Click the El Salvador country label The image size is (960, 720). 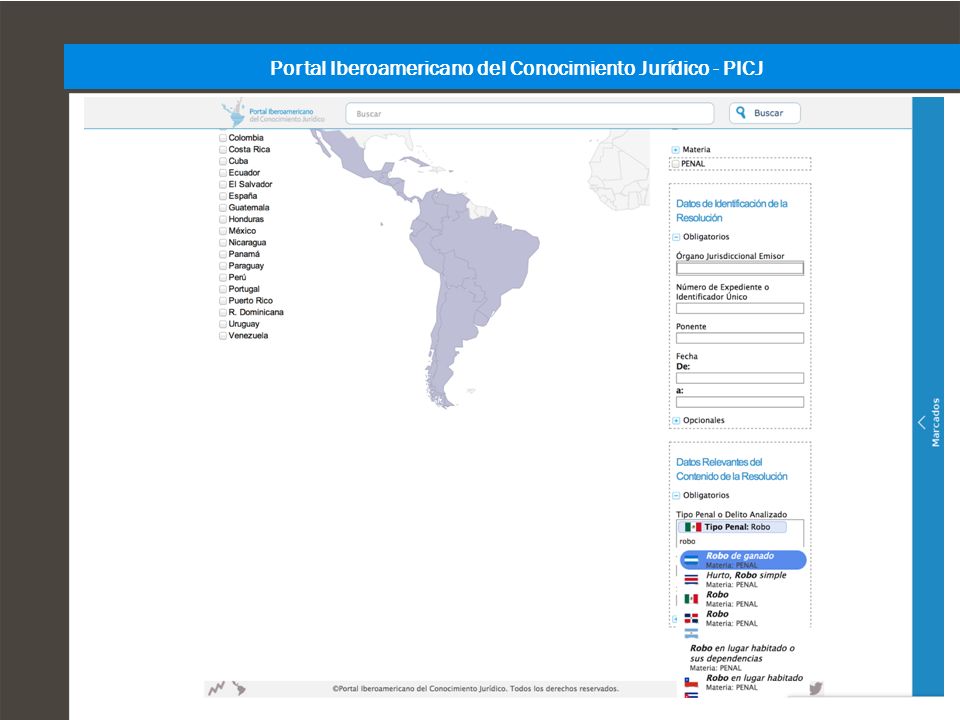250,184
